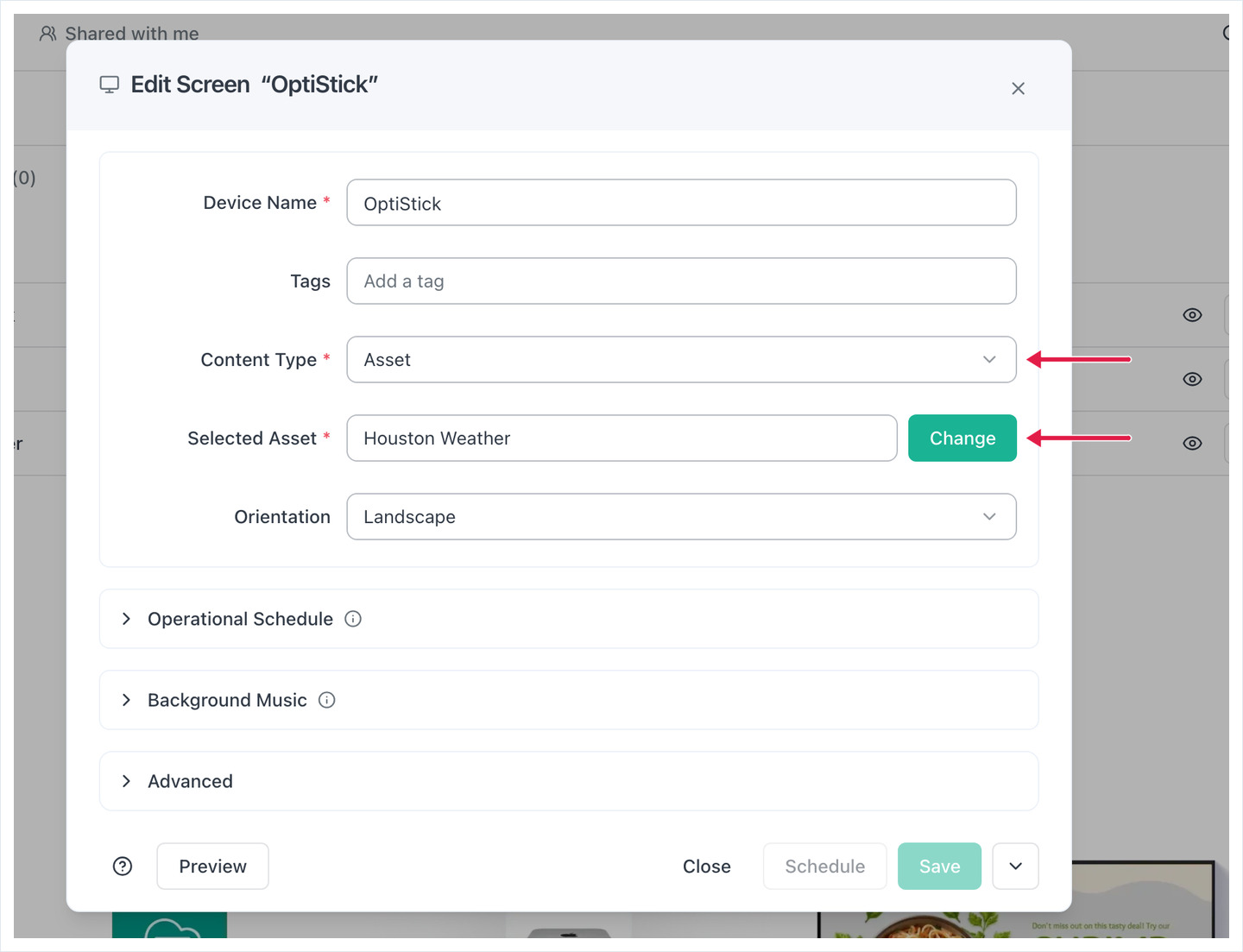This screenshot has height=952, width=1243.
Task: Click the Edit Screen "OptiStick" title text
Action: pyautogui.click(x=255, y=85)
